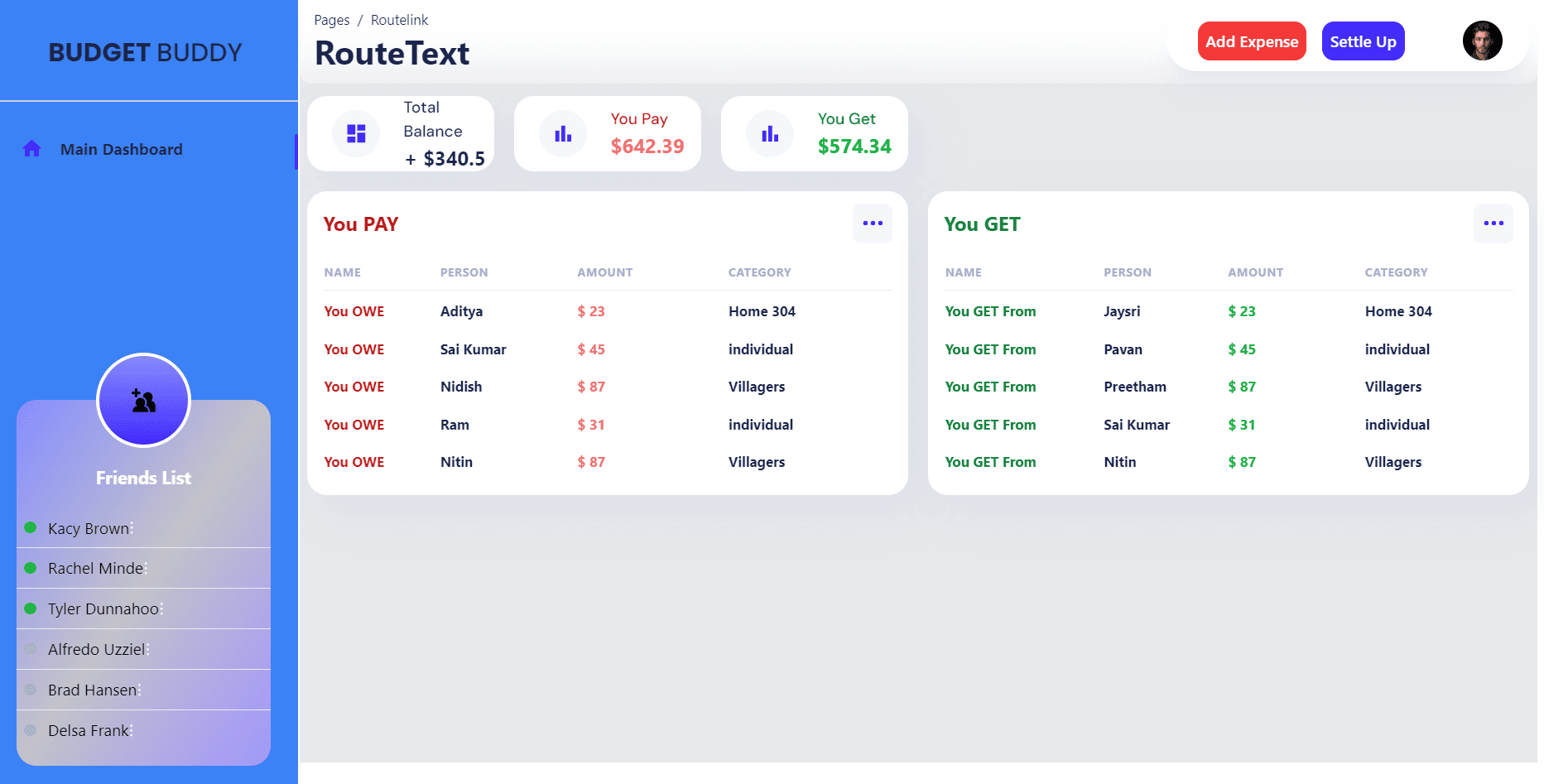Click the $ 45 amount in Pavan's row

coord(1242,349)
